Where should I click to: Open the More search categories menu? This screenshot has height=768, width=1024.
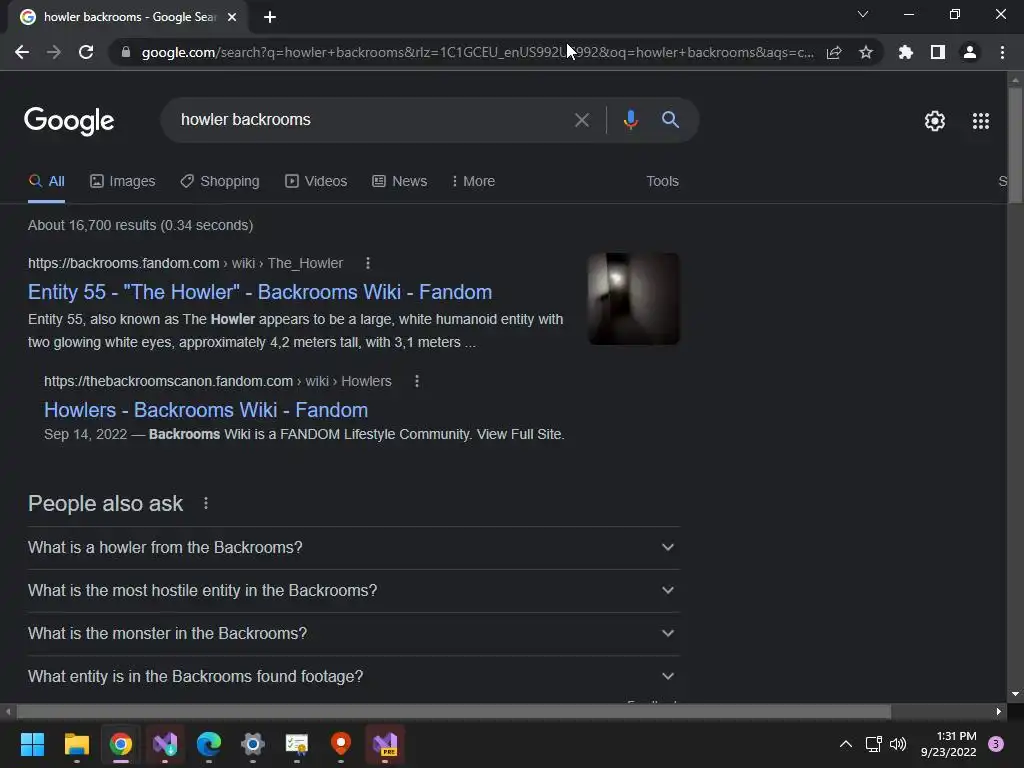pos(473,182)
